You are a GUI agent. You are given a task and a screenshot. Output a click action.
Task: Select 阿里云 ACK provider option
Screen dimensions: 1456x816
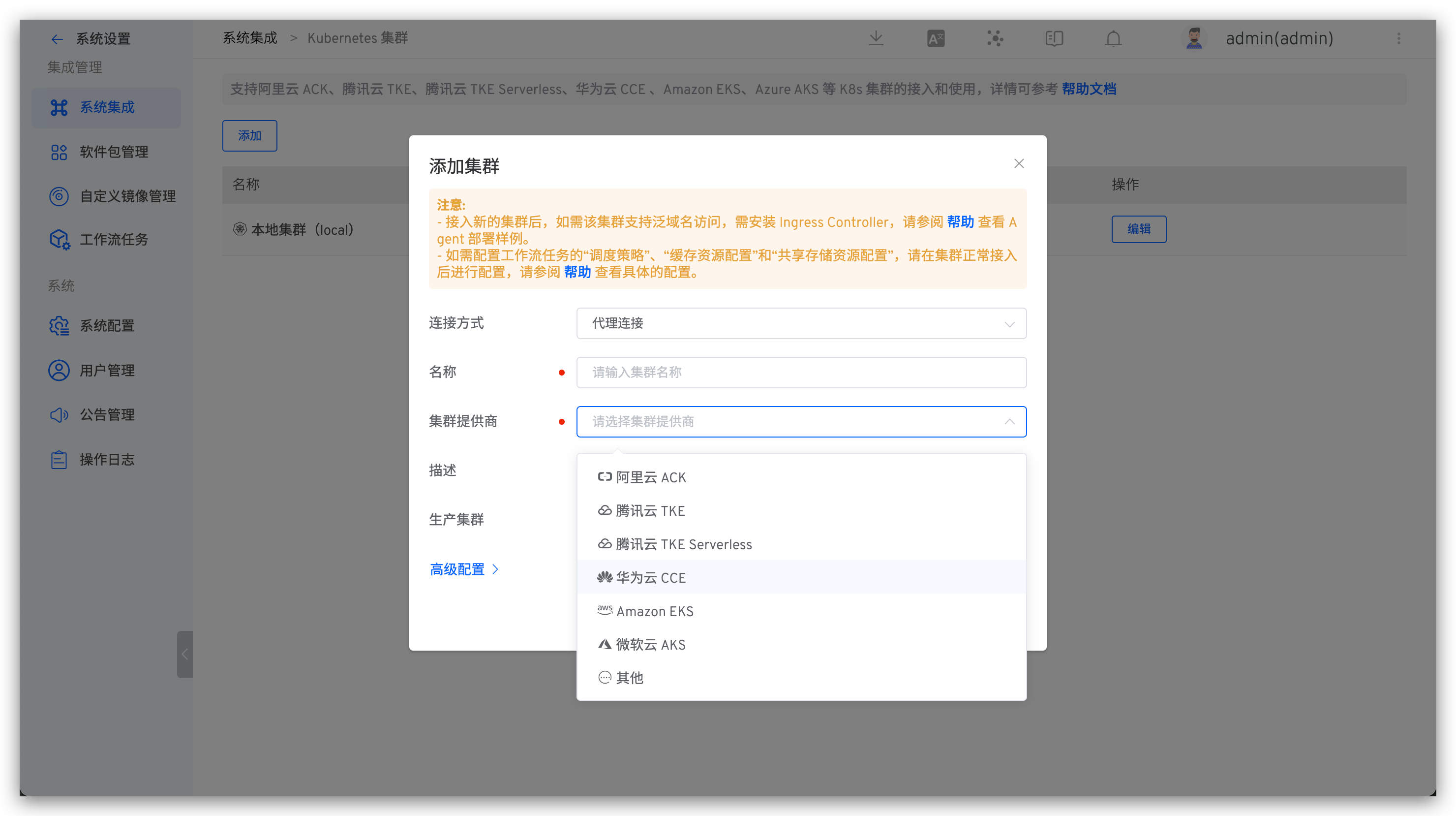point(801,477)
